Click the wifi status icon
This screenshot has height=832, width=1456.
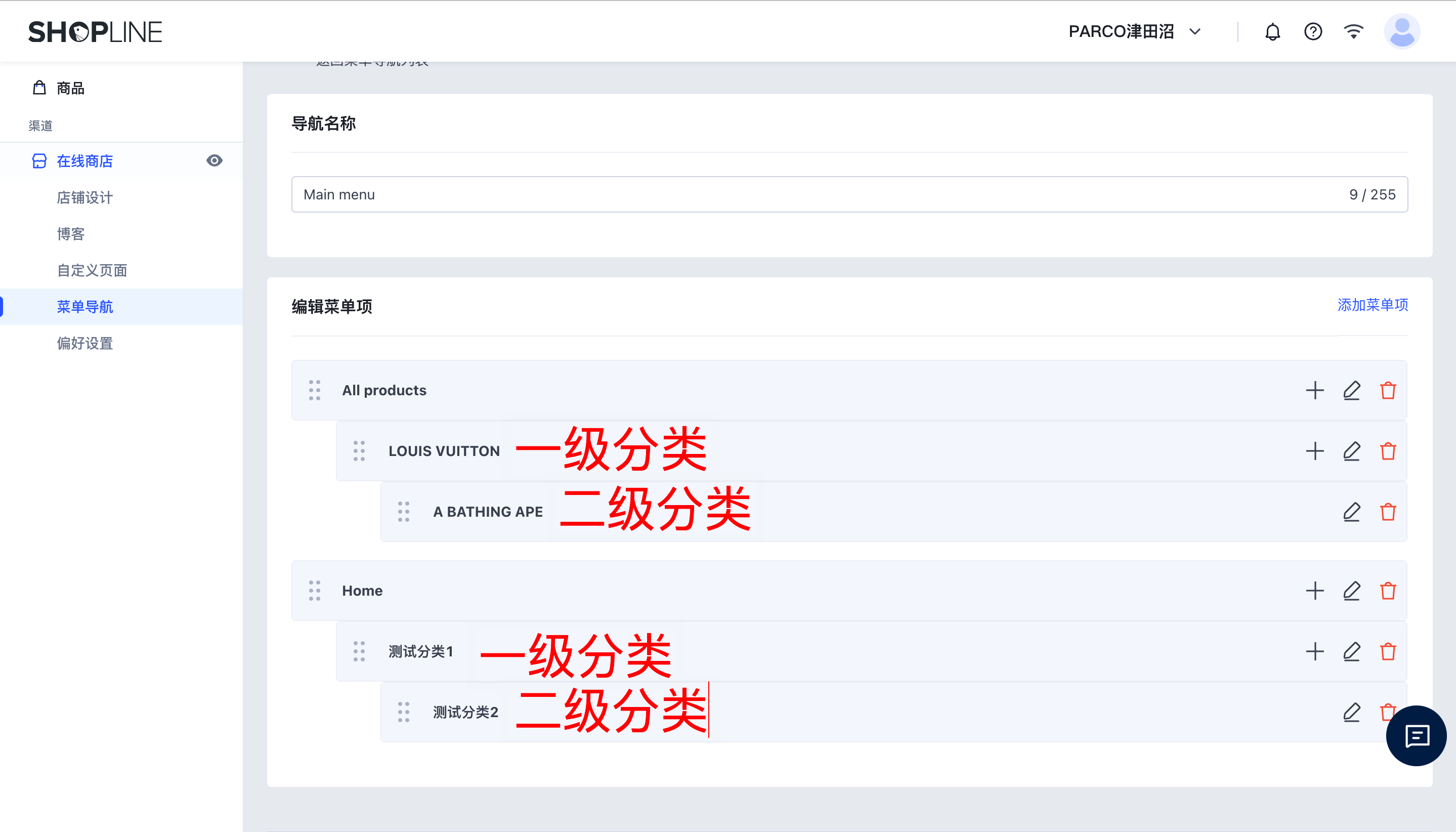(1353, 32)
